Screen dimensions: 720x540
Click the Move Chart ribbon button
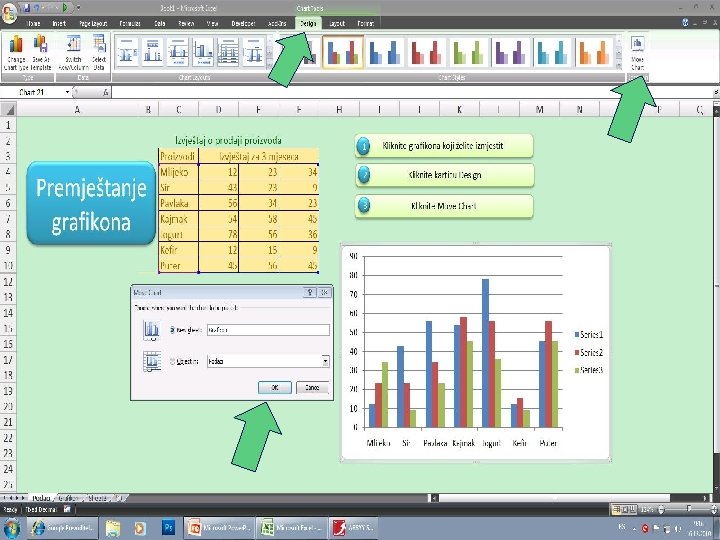pyautogui.click(x=637, y=53)
